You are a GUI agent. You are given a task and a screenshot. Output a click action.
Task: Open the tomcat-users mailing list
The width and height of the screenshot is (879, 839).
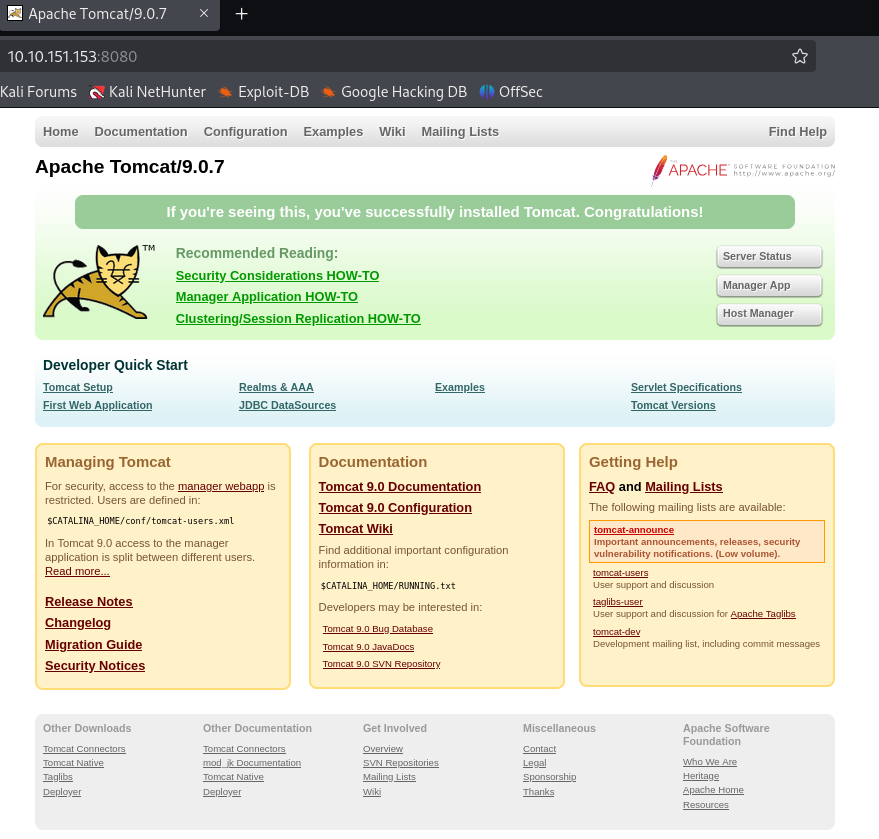coord(621,573)
